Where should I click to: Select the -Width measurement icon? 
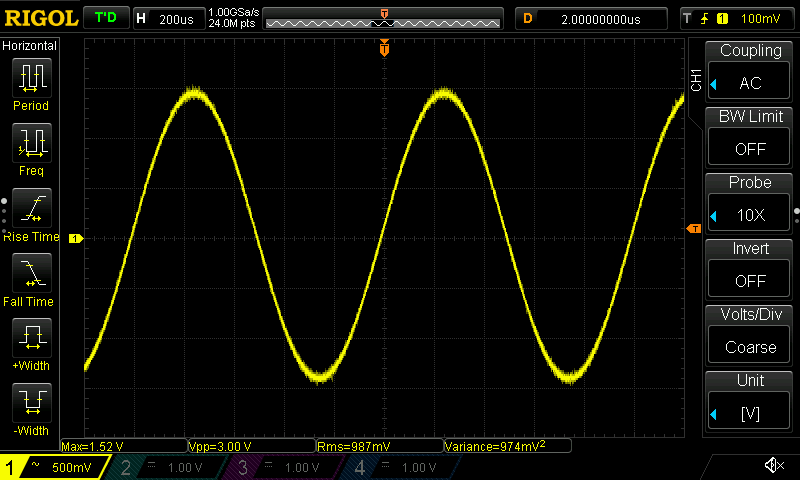pyautogui.click(x=31, y=405)
